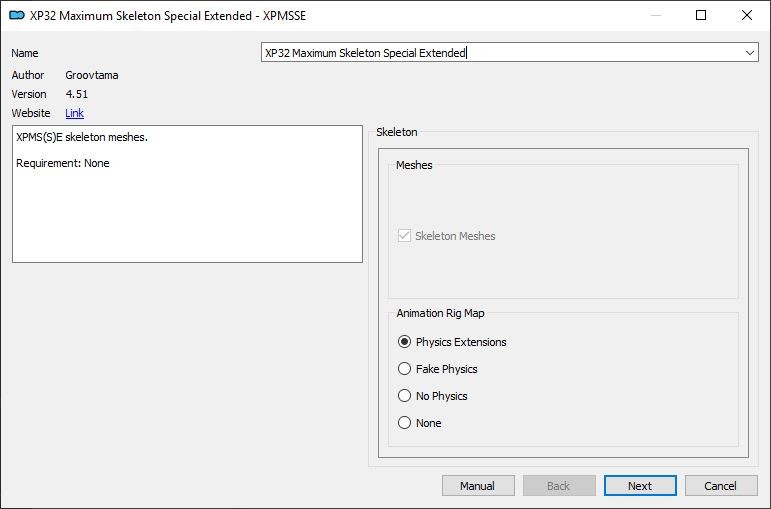Screen dimensions: 771x509
Task: Select the No Physics option
Action: tap(433, 396)
